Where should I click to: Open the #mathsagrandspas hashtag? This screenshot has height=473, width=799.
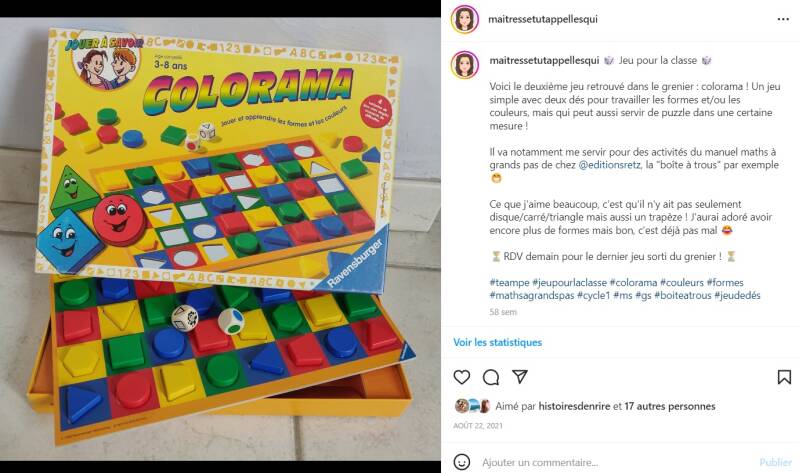[532, 296]
